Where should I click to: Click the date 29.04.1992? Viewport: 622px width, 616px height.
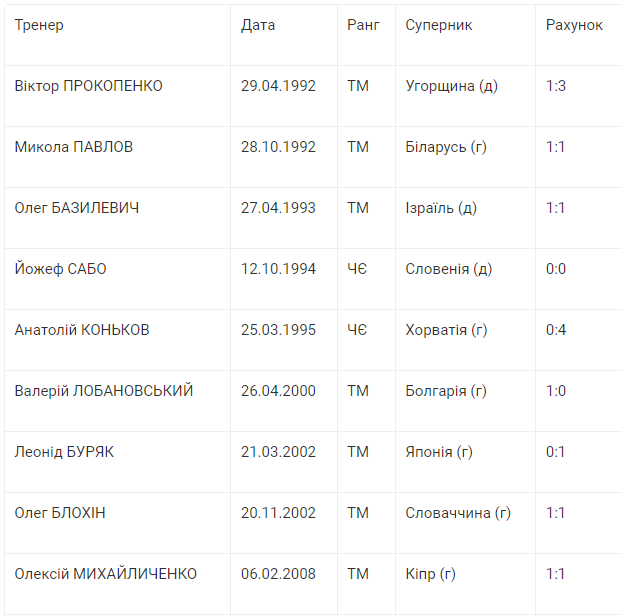278,86
